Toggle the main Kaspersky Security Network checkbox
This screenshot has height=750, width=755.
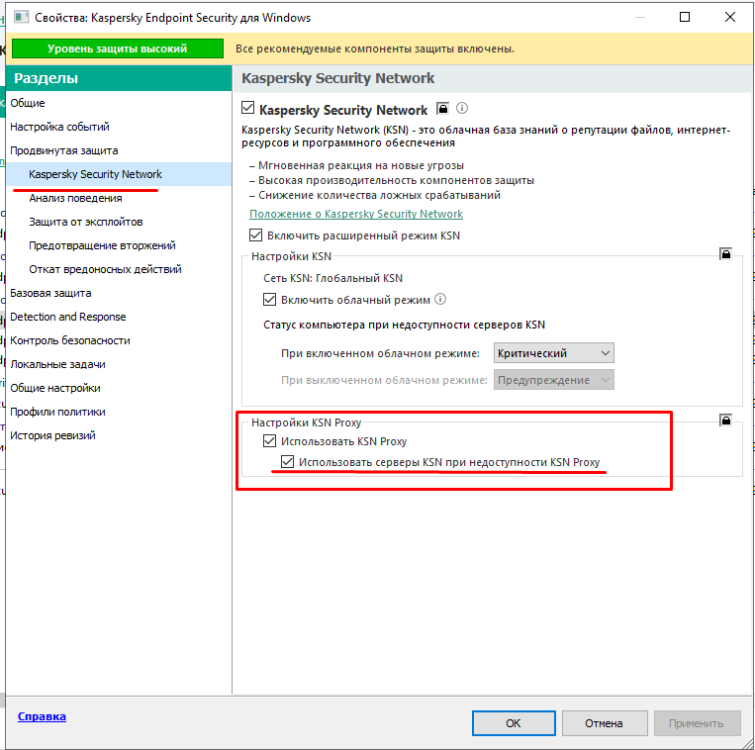coord(247,107)
